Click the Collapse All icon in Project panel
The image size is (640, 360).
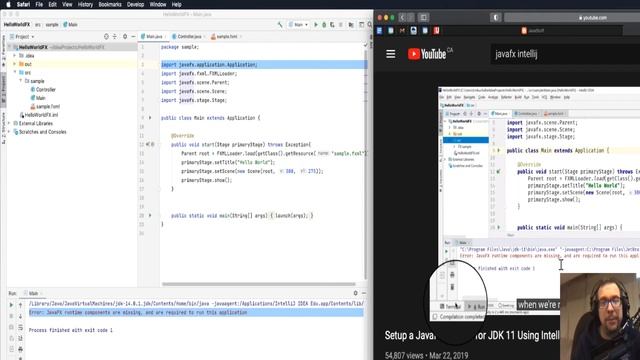tap(115, 36)
